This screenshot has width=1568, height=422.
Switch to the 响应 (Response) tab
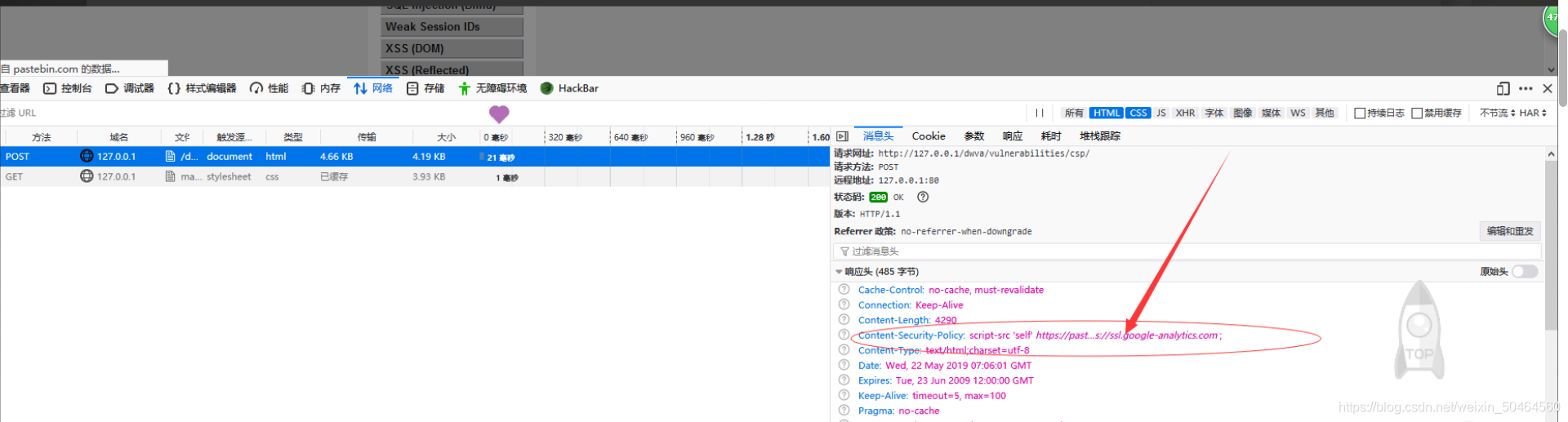click(x=1013, y=136)
